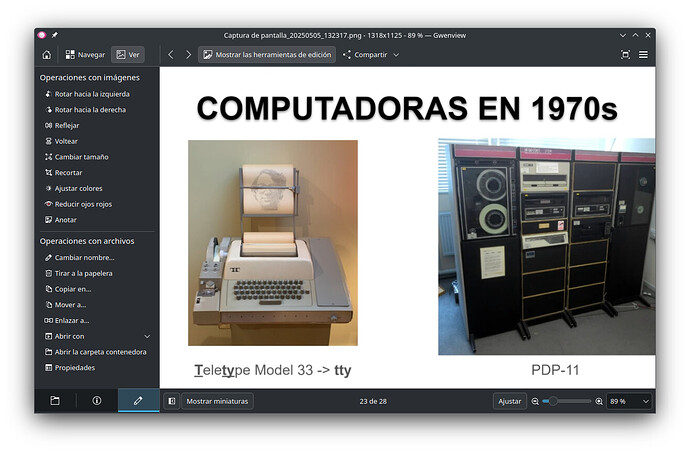Click the zoom in magnifier icon
690x453 pixels.
[x=599, y=401]
